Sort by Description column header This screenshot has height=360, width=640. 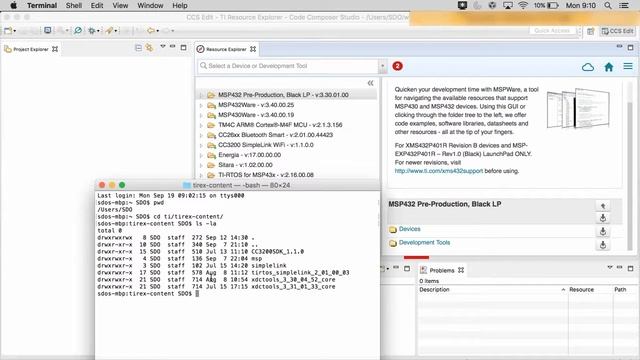pos(492,289)
